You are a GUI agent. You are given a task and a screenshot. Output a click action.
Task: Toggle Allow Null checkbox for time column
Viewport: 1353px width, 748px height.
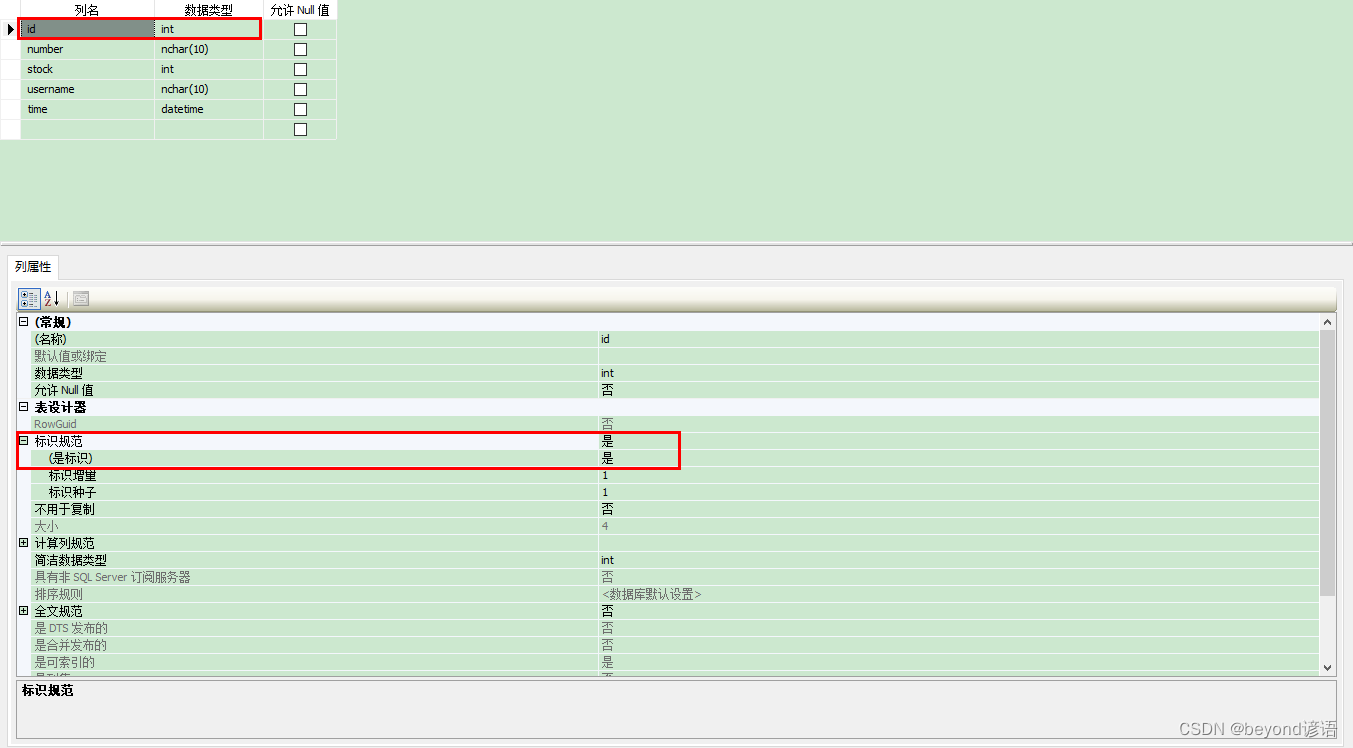[x=300, y=109]
